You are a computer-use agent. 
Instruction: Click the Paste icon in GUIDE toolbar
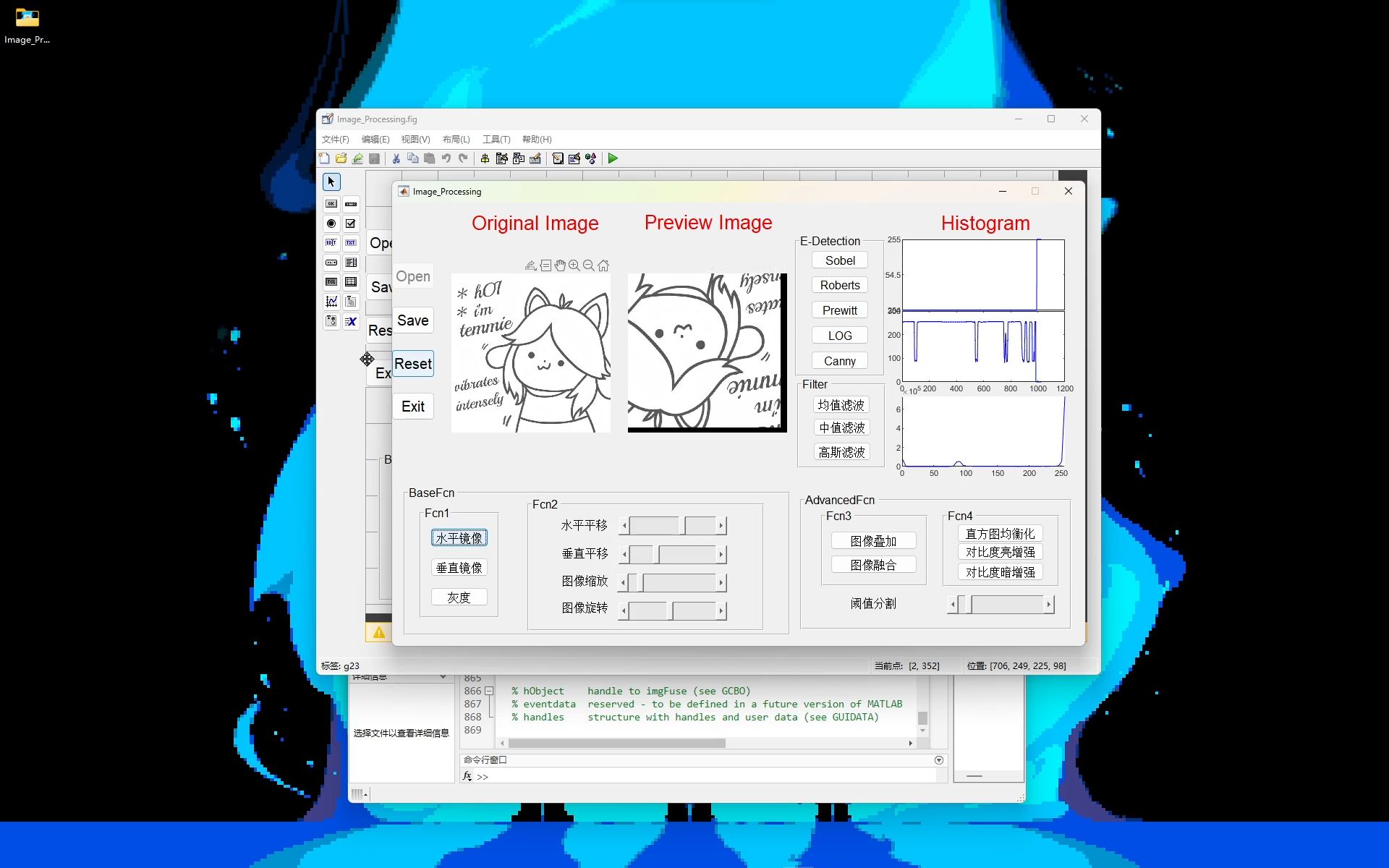click(x=429, y=158)
